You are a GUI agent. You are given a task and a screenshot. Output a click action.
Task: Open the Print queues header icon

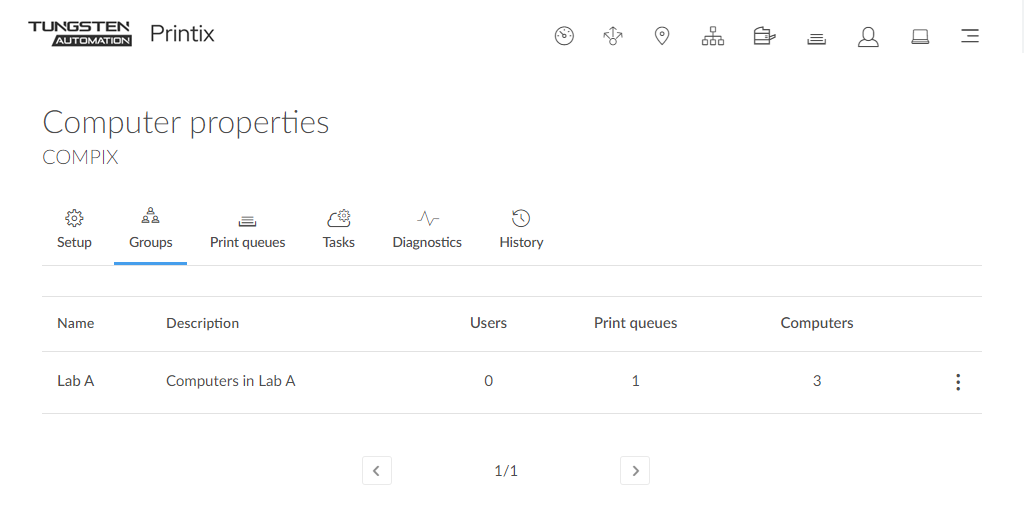[816, 37]
